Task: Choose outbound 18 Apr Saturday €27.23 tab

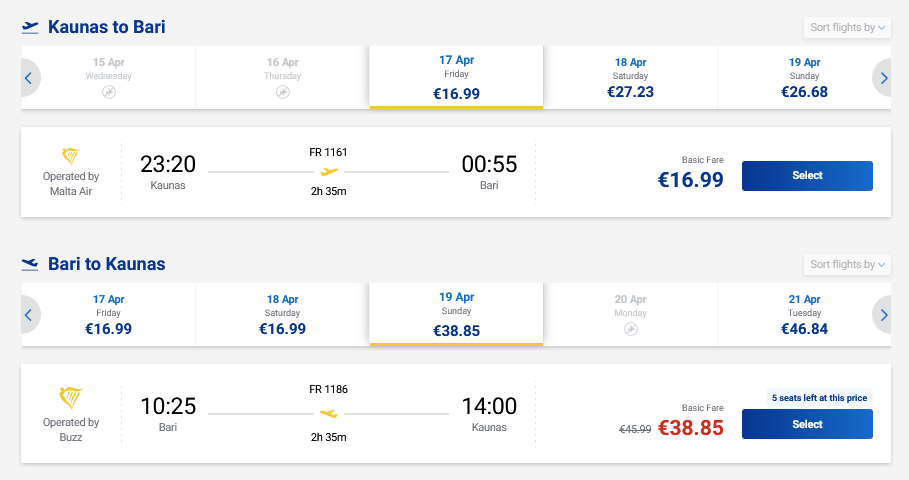Action: click(x=630, y=78)
